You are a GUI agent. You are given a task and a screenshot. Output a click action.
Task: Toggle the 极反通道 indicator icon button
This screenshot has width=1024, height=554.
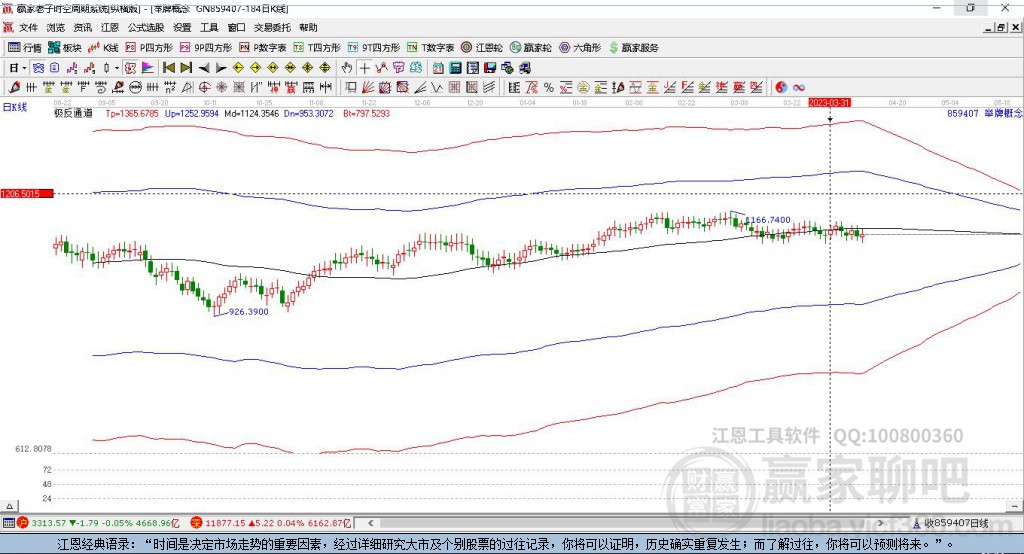[x=130, y=68]
